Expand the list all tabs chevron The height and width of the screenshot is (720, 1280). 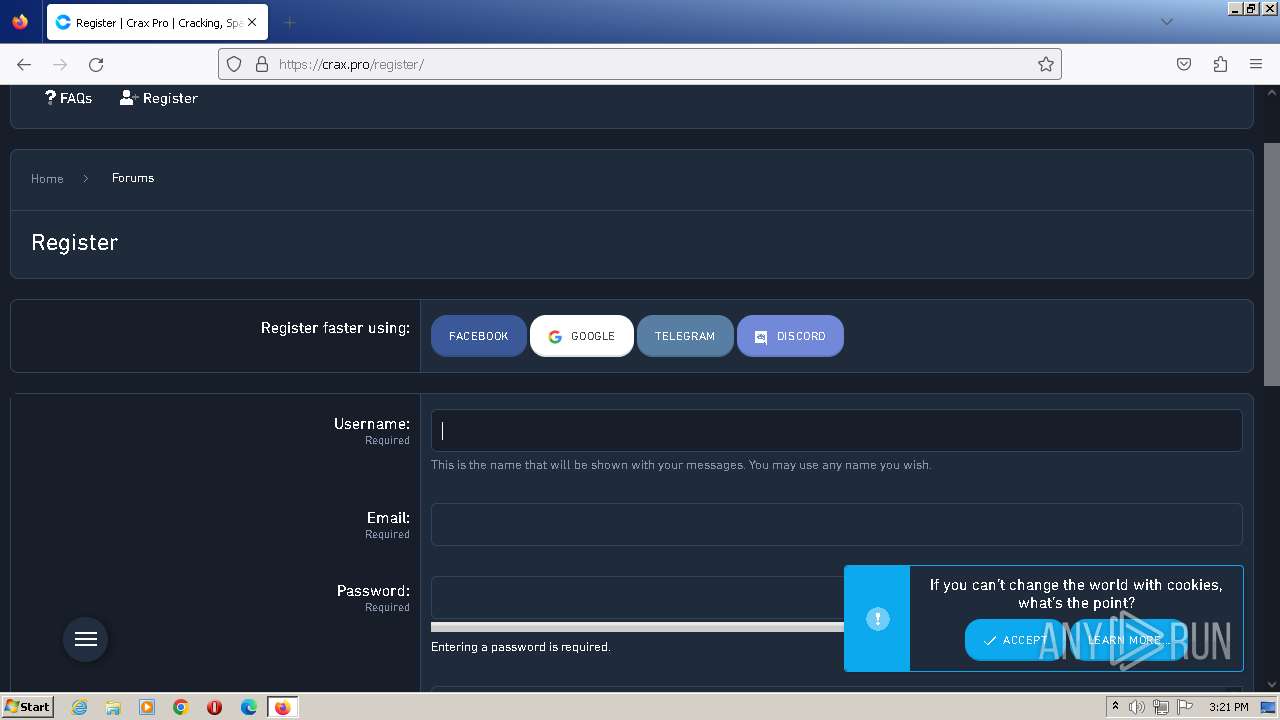click(x=1166, y=22)
